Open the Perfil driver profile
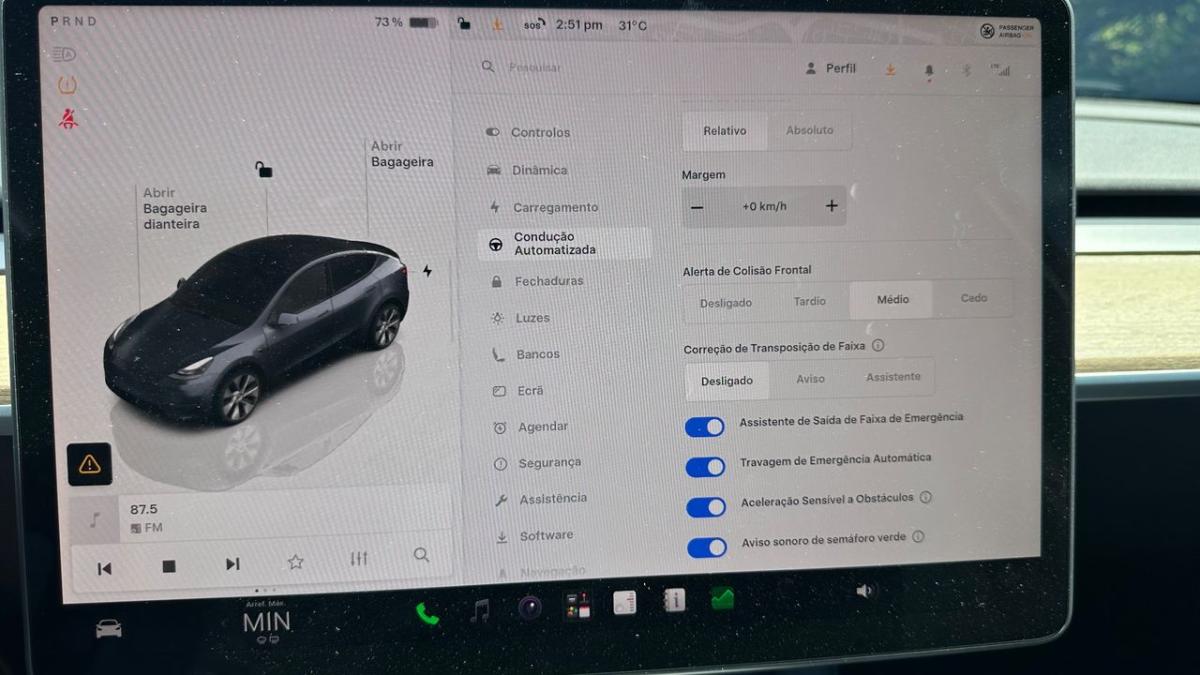 point(831,68)
